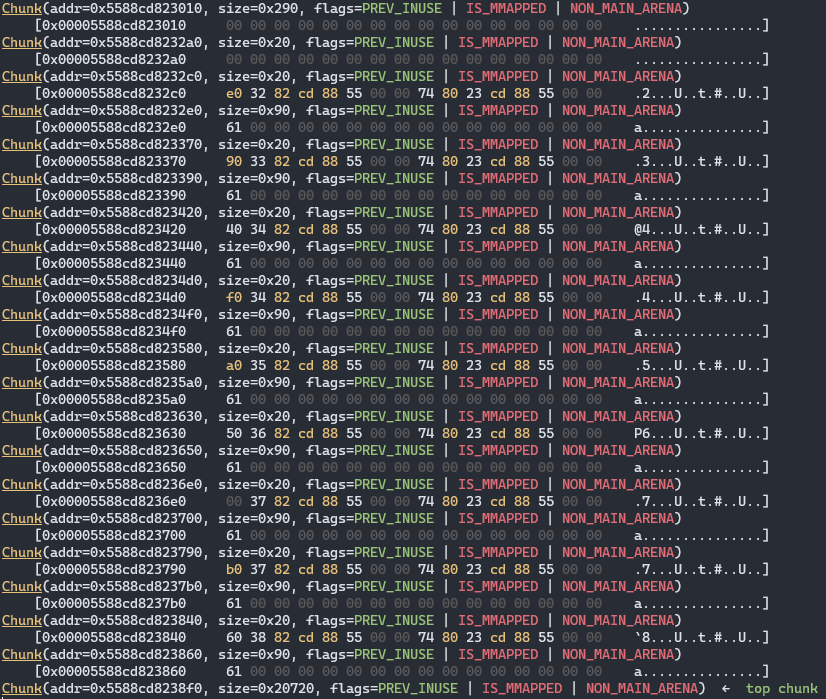Click the Chunk label for addr=0x5588cd823010
The width and height of the screenshot is (826, 699).
22,8
